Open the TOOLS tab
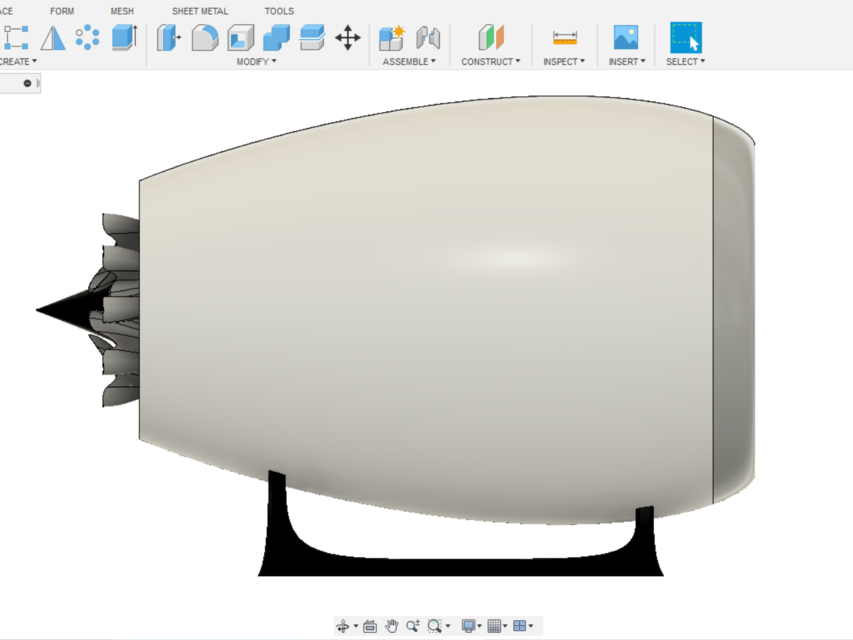The height and width of the screenshot is (640, 853). coord(278,10)
